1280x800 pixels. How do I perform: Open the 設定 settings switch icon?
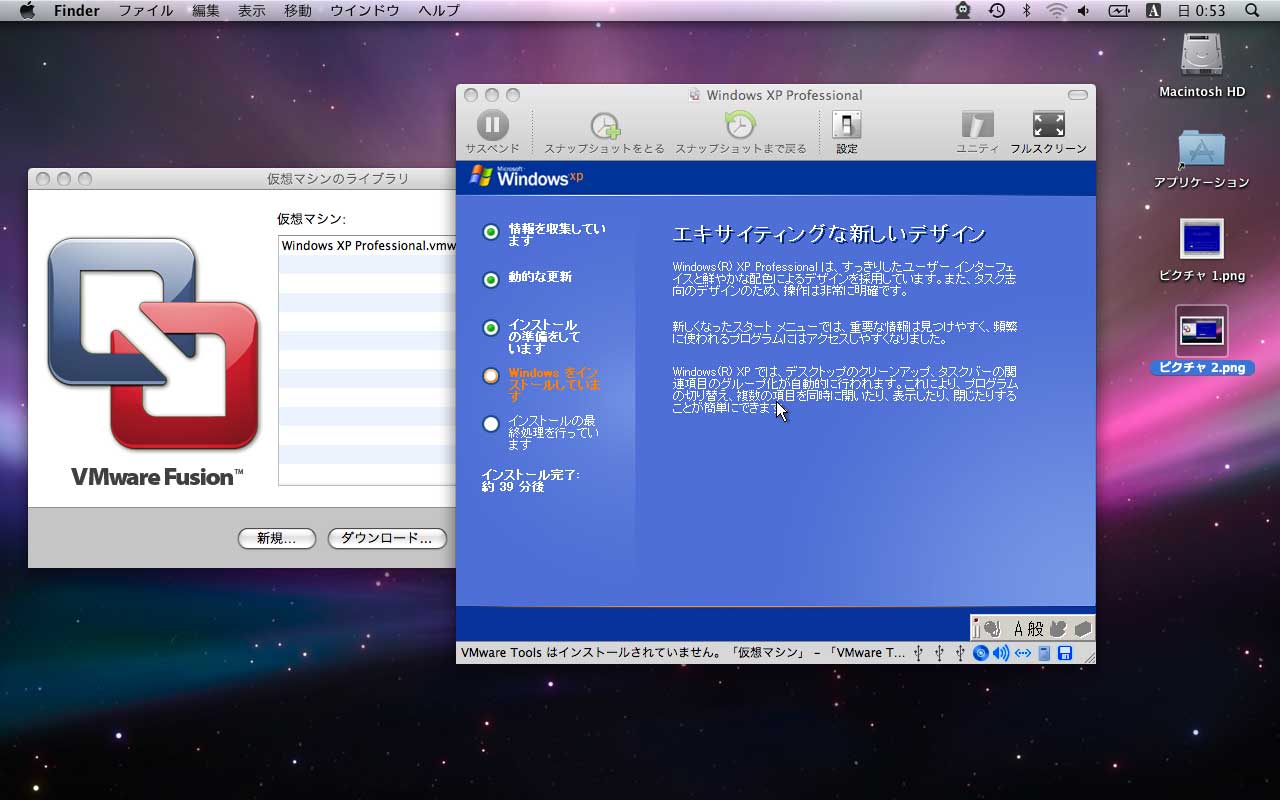(847, 126)
